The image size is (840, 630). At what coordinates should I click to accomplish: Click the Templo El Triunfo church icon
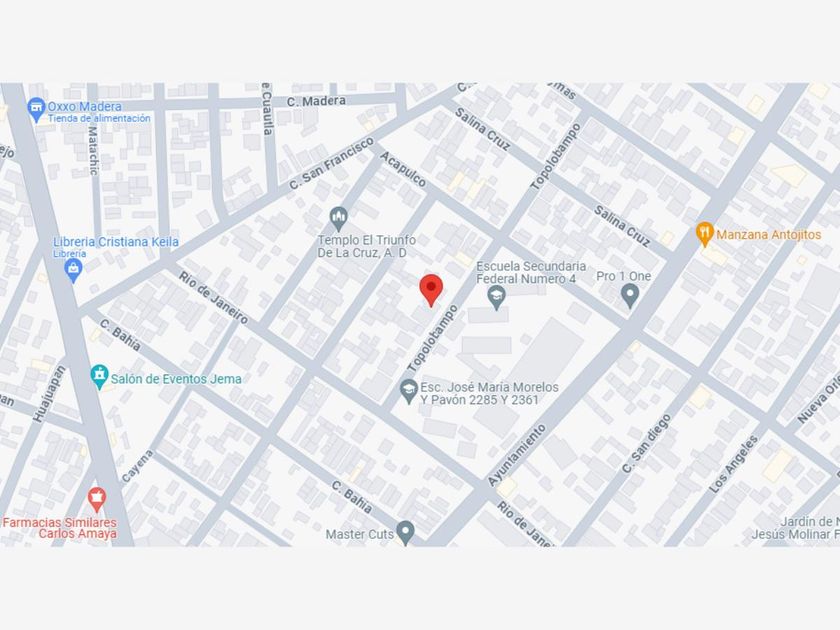tap(339, 220)
